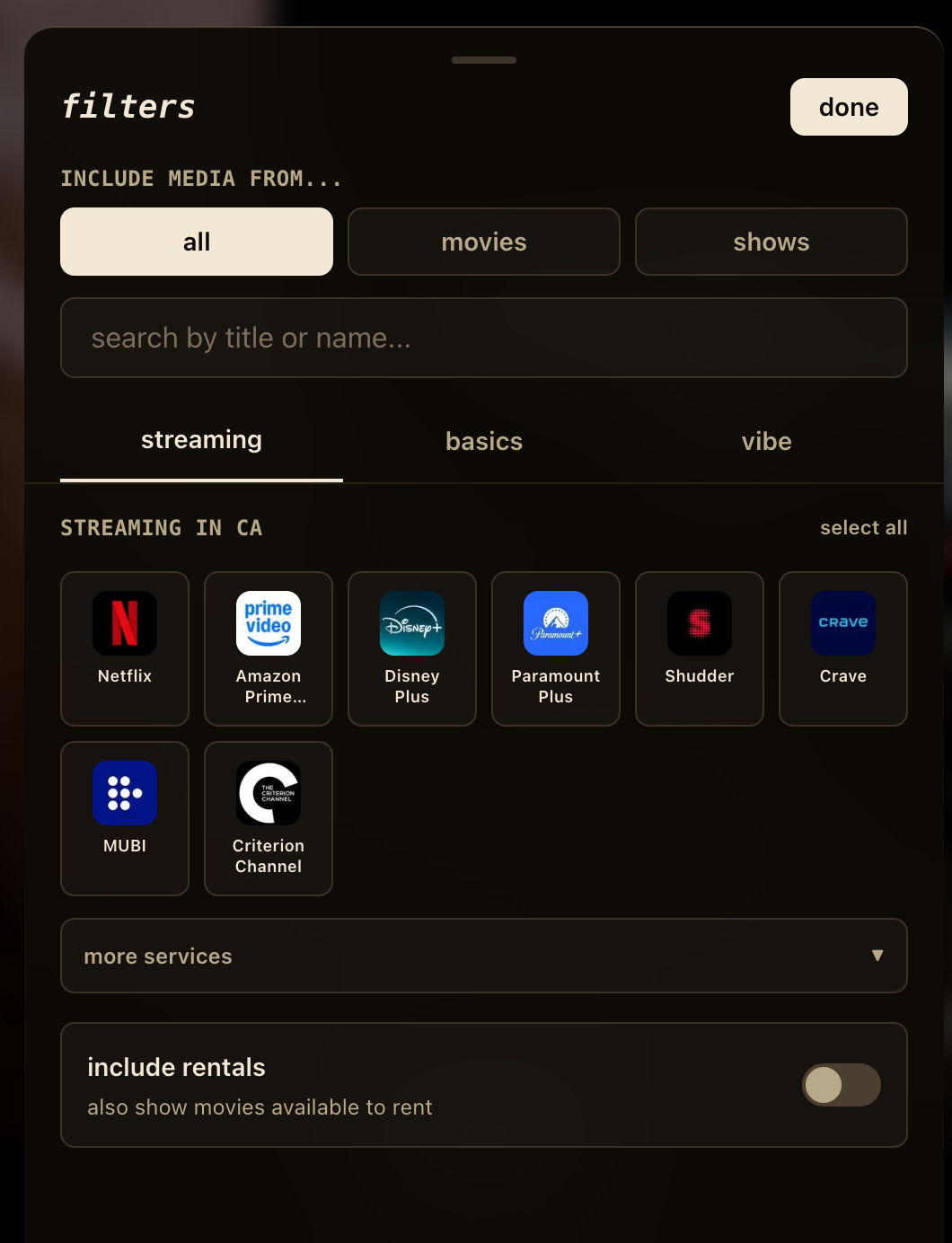952x1243 pixels.
Task: Select the Paramount Plus service icon
Action: pos(556,623)
